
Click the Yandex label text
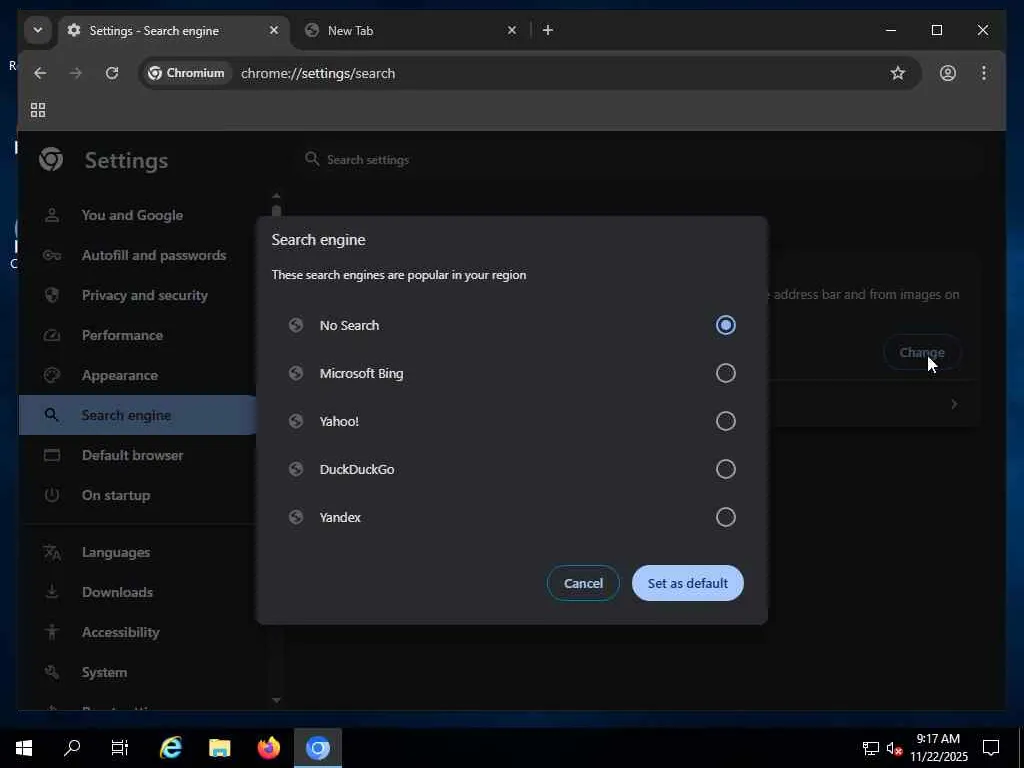coord(340,517)
